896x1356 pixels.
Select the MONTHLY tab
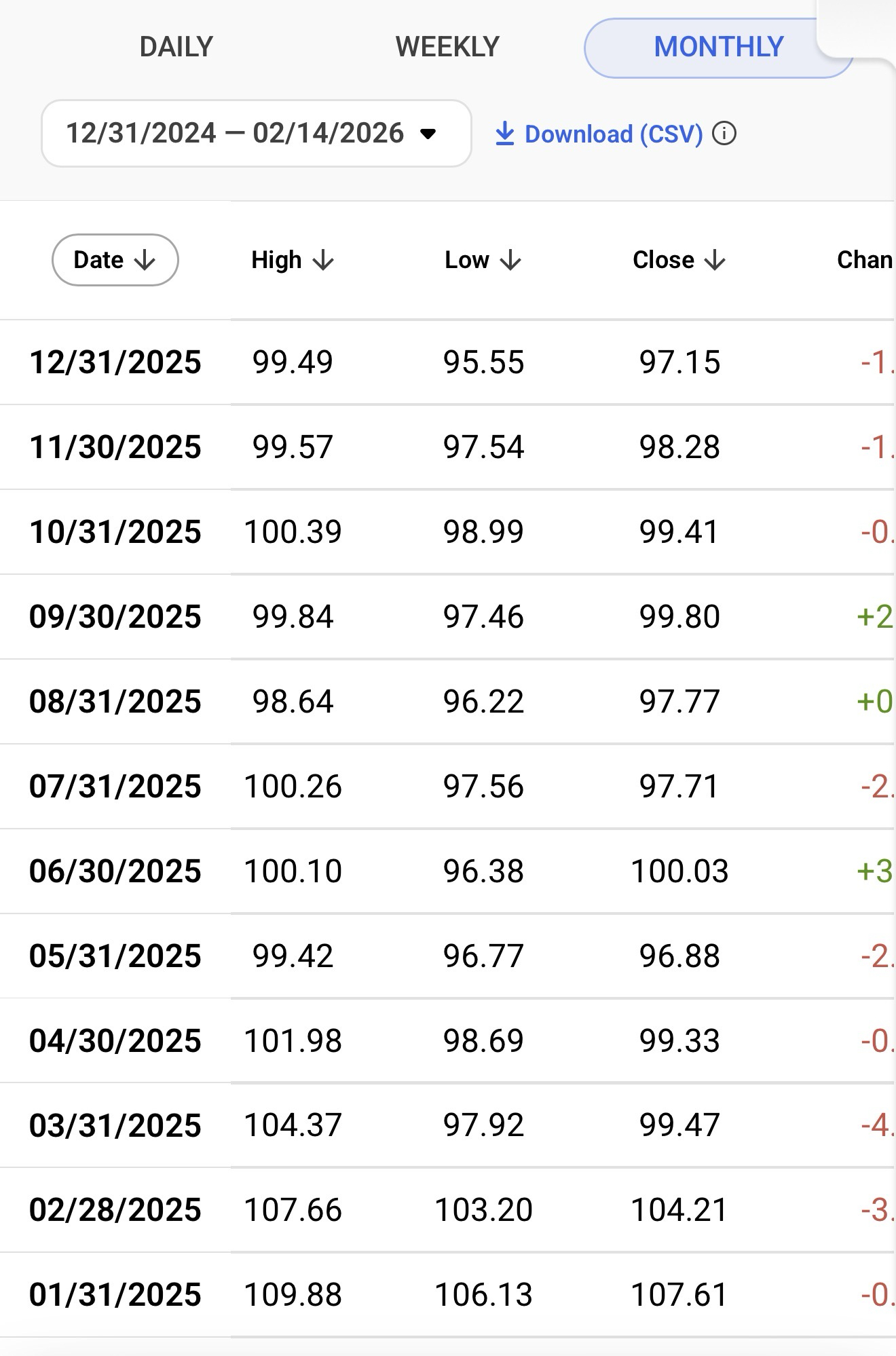(718, 47)
